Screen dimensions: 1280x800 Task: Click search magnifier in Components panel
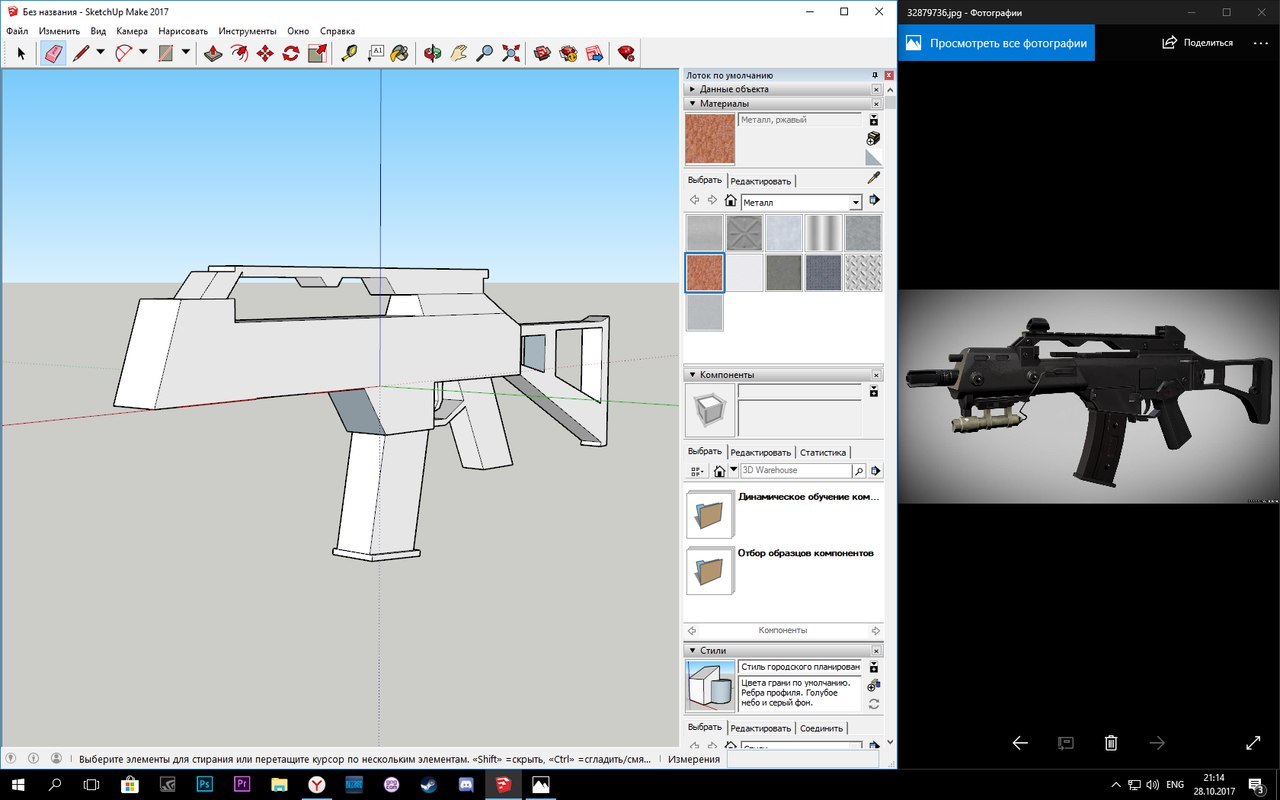coord(859,470)
